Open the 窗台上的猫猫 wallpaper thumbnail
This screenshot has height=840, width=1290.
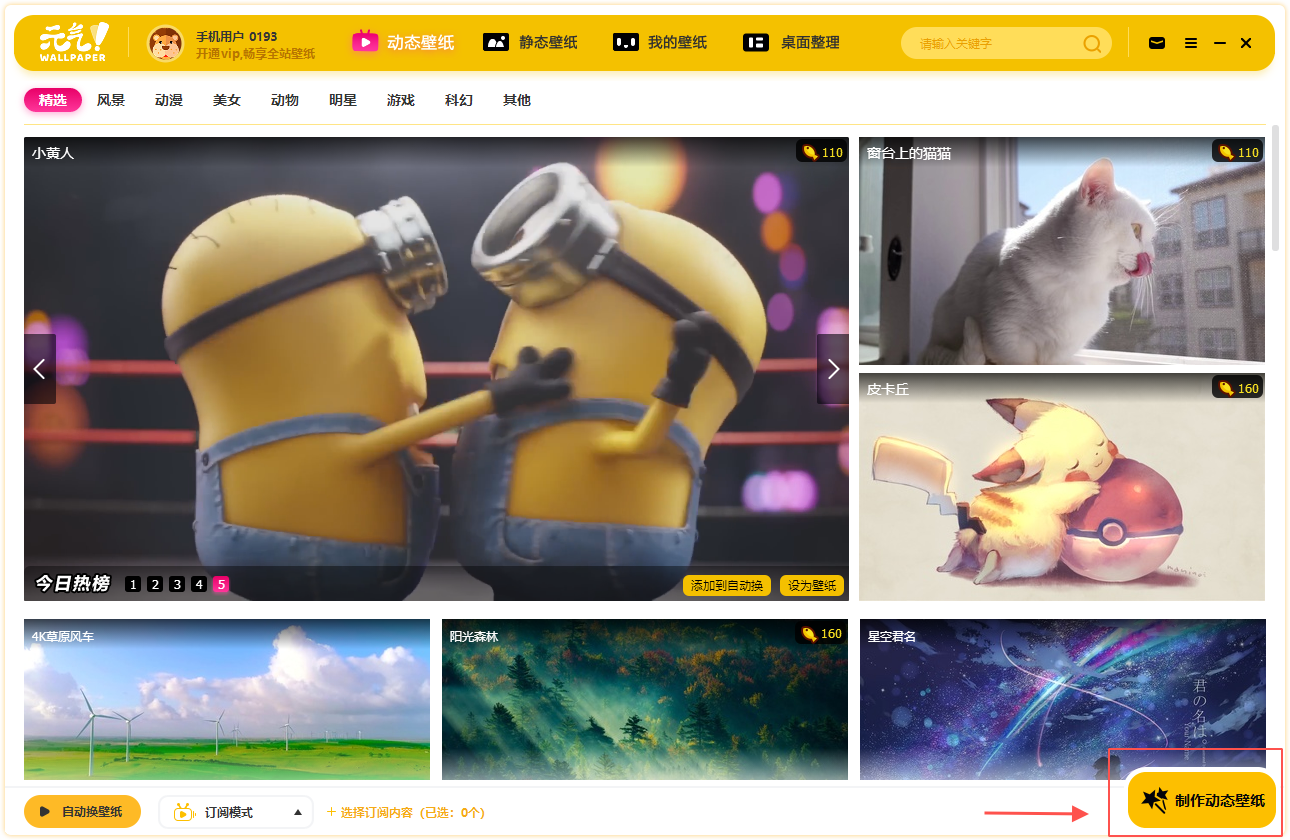pos(1062,250)
